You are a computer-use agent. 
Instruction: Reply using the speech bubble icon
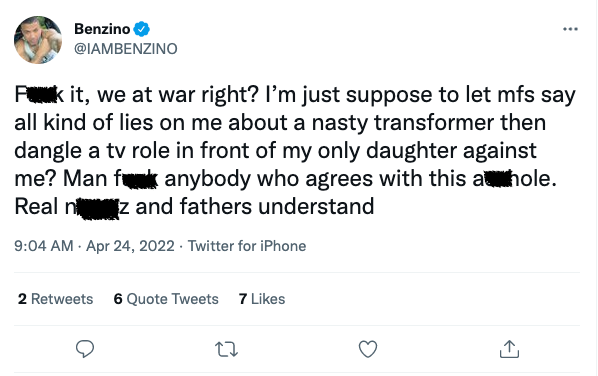coord(85,349)
